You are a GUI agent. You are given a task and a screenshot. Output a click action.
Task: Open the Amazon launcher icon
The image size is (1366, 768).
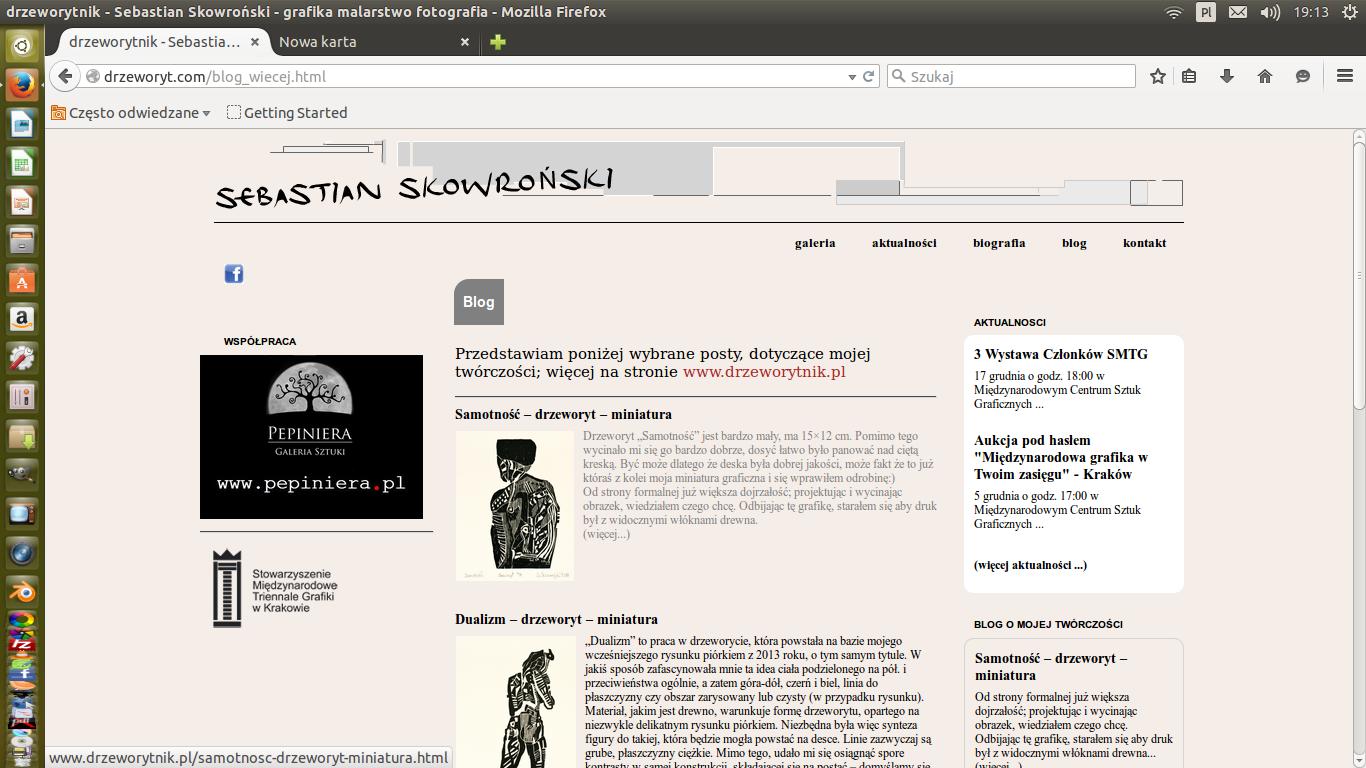[22, 319]
